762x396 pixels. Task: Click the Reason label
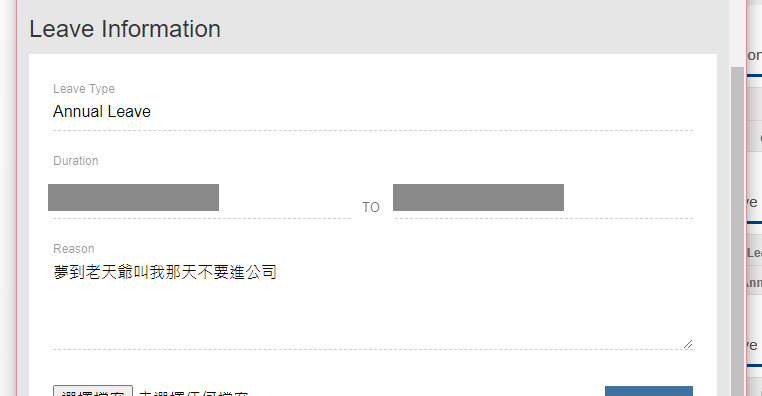74,249
